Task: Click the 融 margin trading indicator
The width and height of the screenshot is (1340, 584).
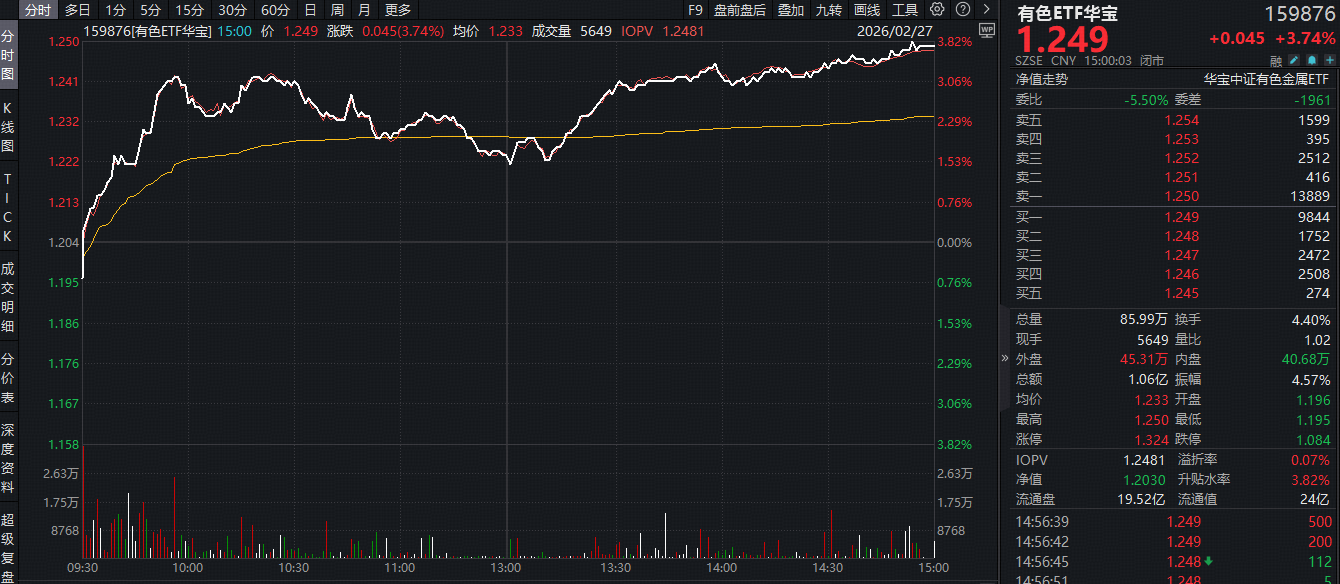Action: 1275,61
